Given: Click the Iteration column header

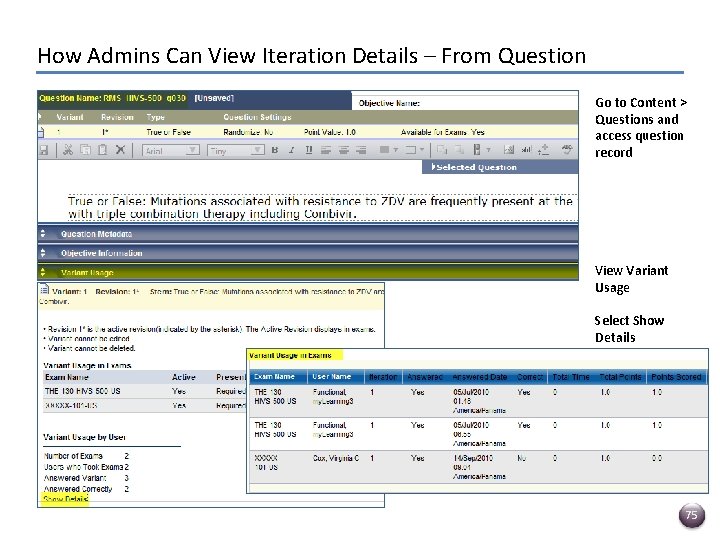Looking at the screenshot, I should tap(383, 377).
